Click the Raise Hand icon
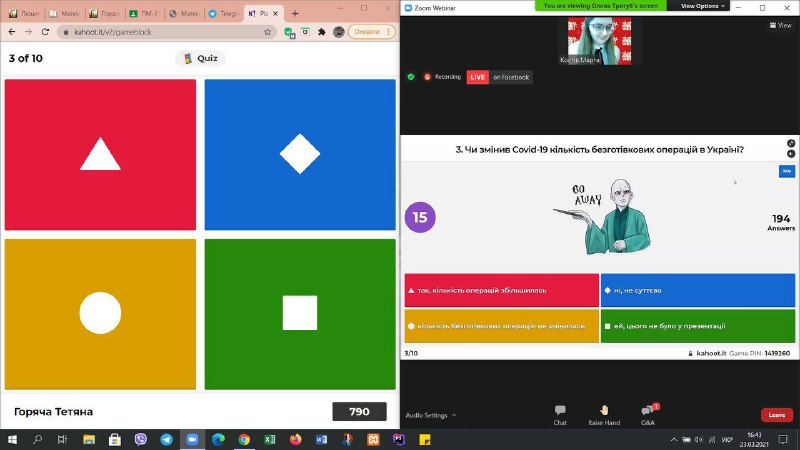 [x=604, y=414]
